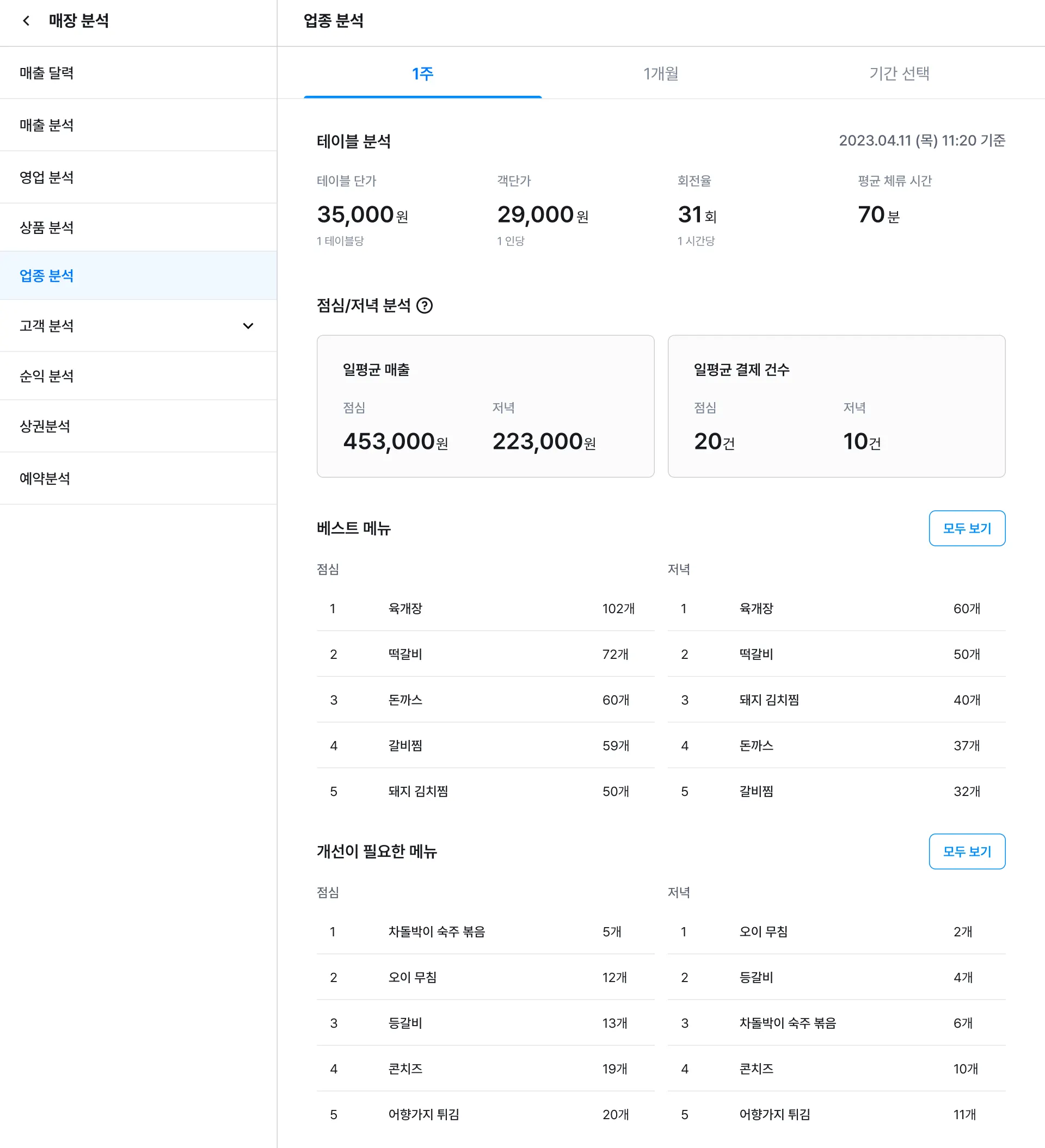The height and width of the screenshot is (1148, 1045).
Task: Switch to the 1개월 tab
Action: 660,73
